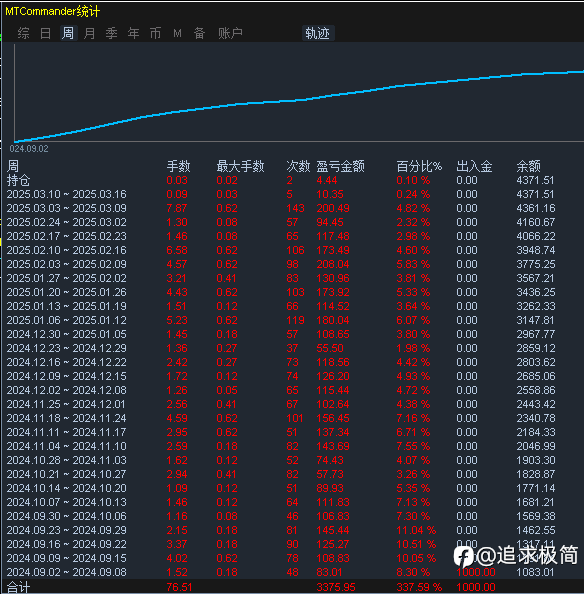Click the 次数 column header
Screen dimensions: 584x594
(298, 166)
